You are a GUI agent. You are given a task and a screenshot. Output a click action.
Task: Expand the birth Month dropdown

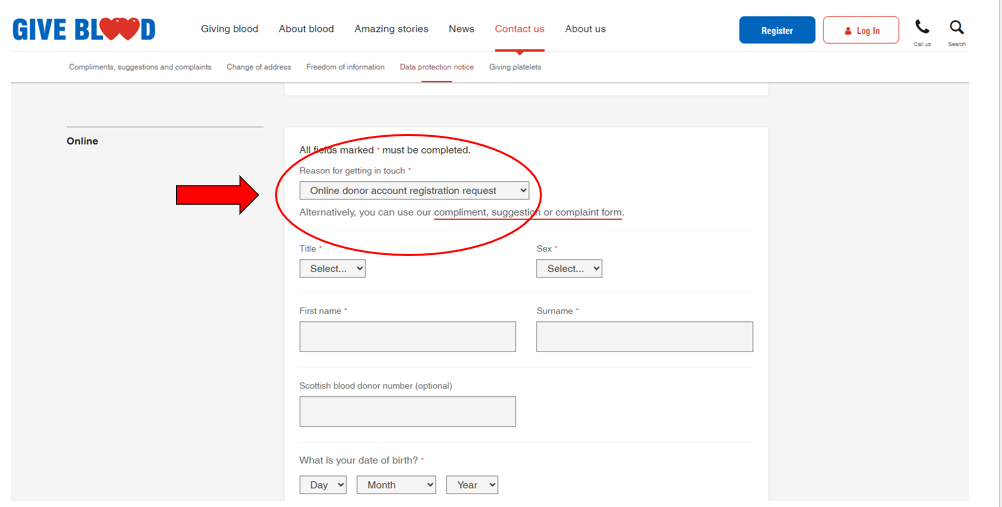coord(396,485)
